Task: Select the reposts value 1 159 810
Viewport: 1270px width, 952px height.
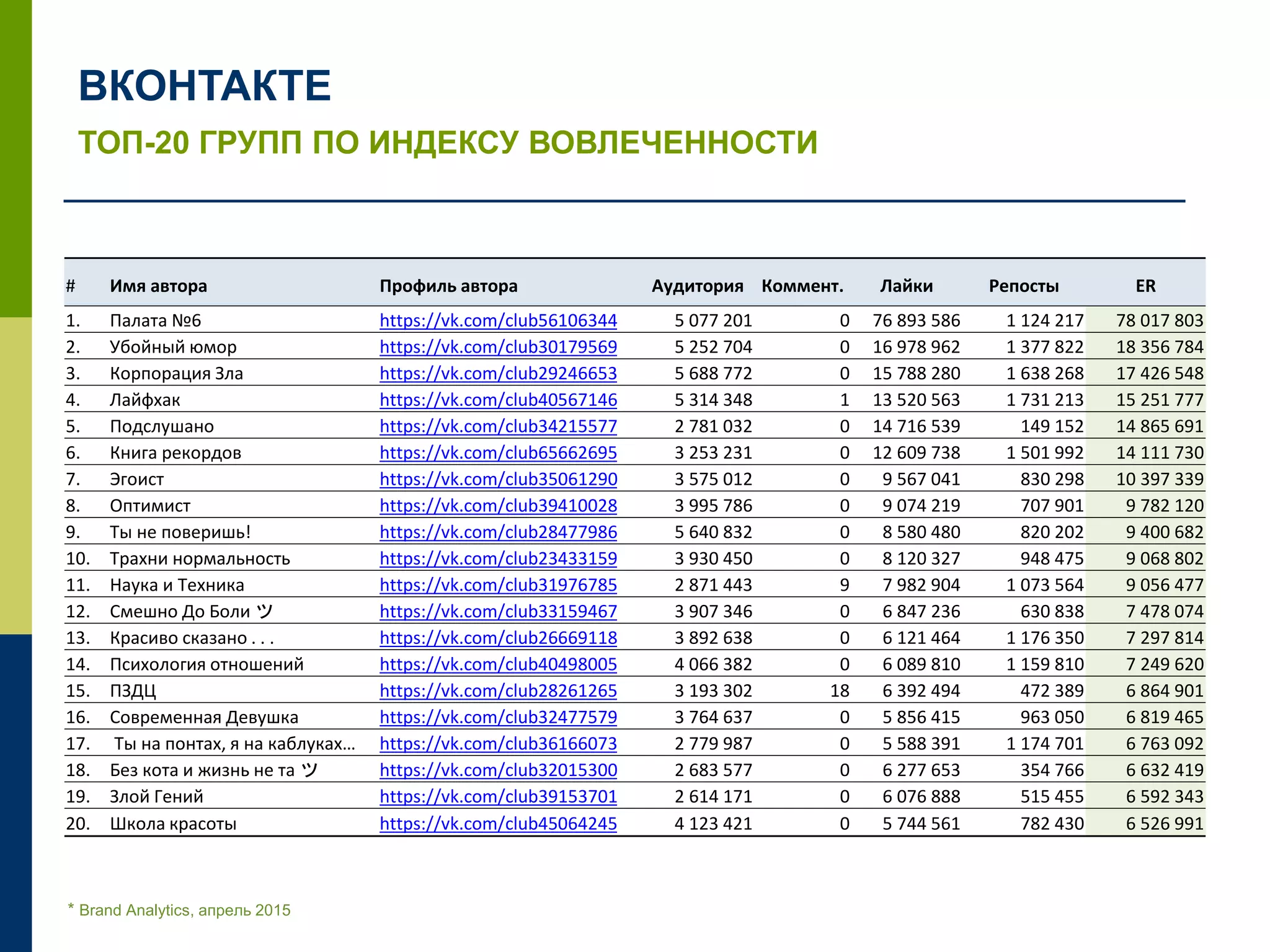Action: point(1045,664)
